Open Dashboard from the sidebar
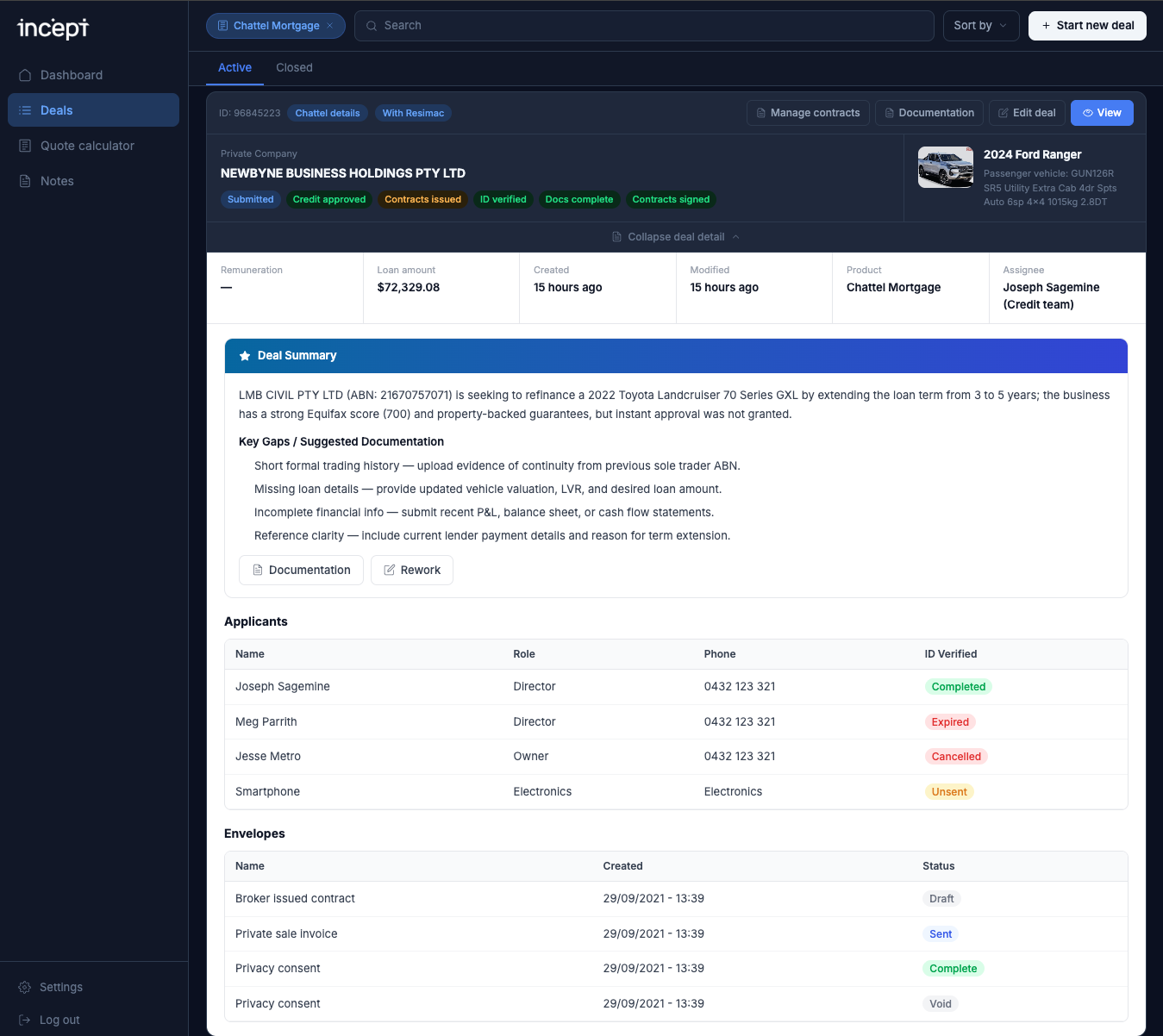This screenshot has width=1163, height=1036. [x=93, y=75]
